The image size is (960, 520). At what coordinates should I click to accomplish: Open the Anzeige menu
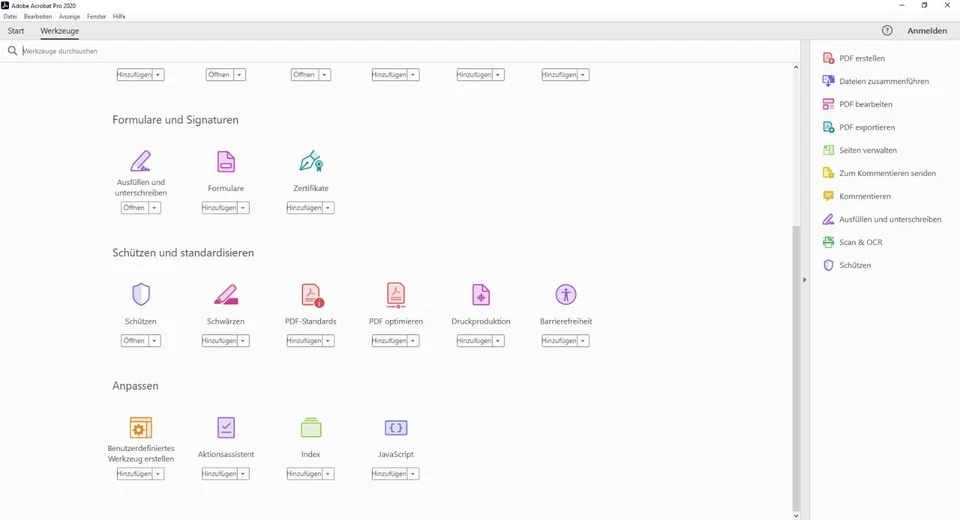pos(69,17)
